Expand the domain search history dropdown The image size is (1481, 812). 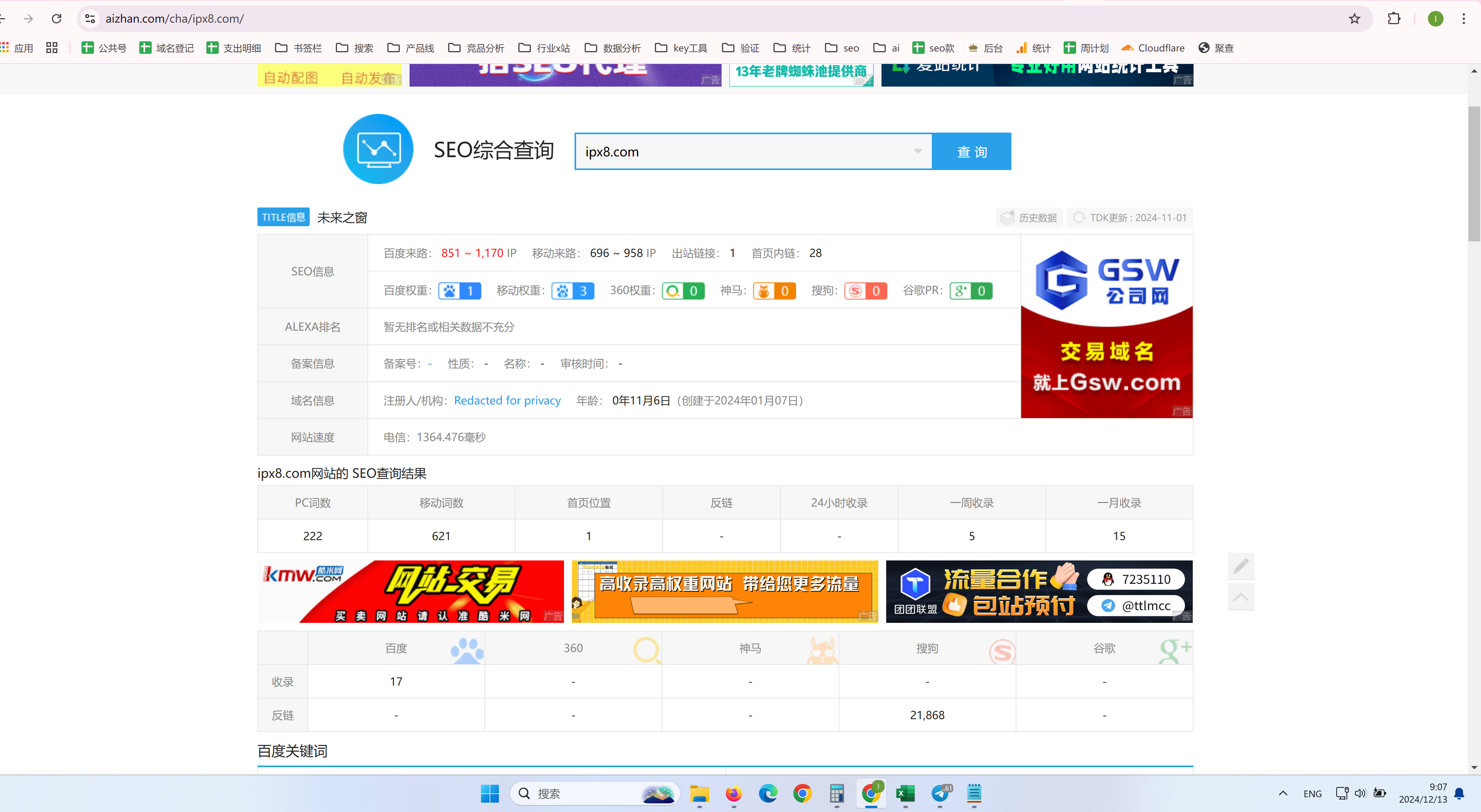[x=918, y=151]
